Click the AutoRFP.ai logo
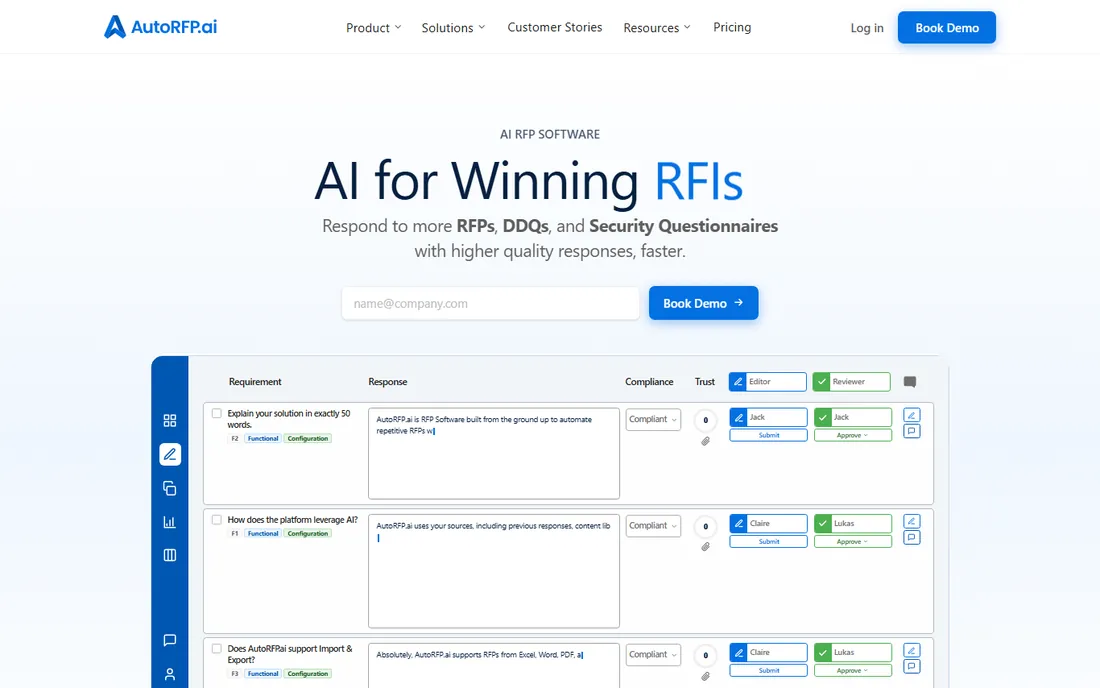 coord(161,27)
